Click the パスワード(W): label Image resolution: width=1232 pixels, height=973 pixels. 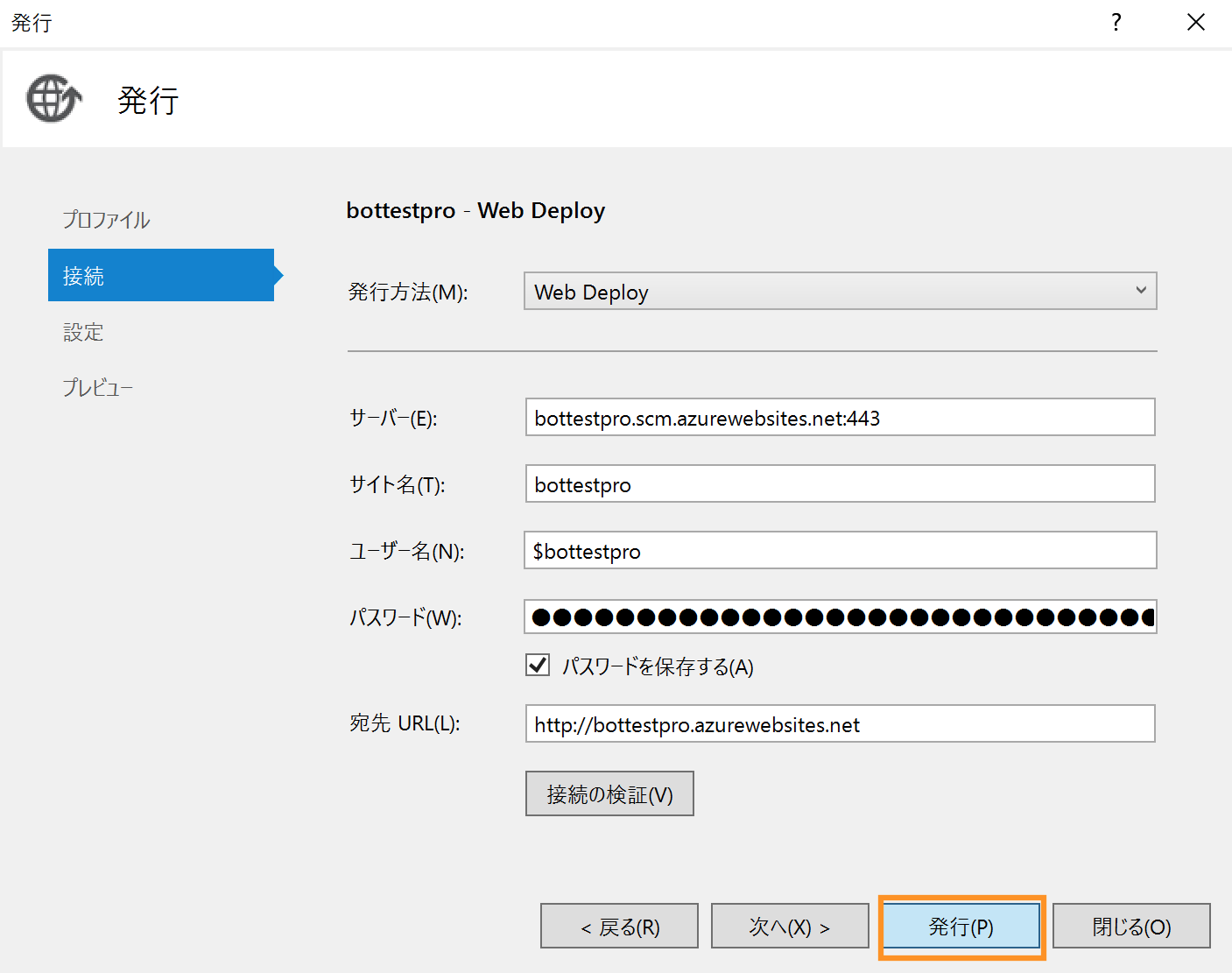pyautogui.click(x=405, y=617)
